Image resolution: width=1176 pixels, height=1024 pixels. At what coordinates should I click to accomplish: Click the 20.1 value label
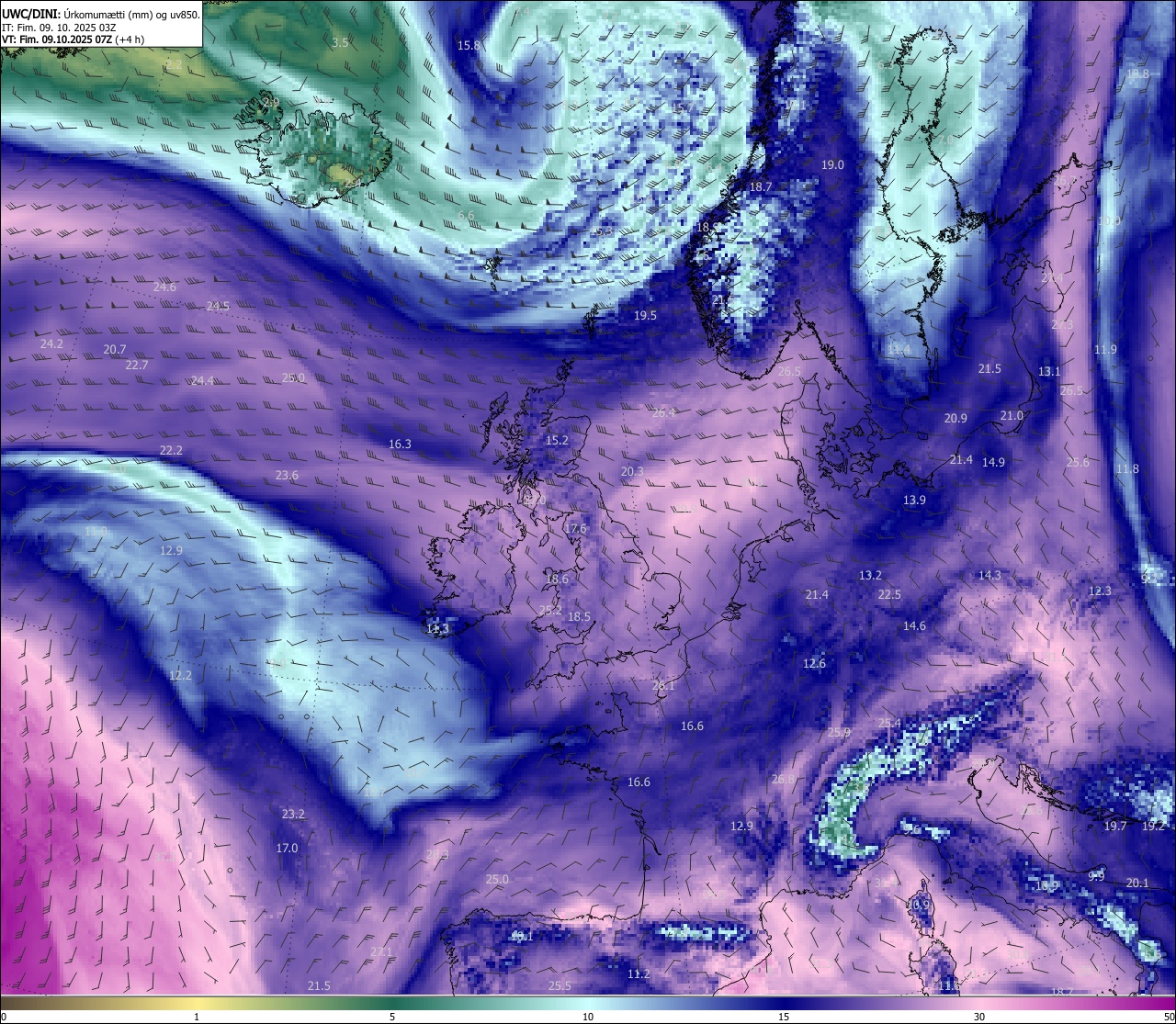click(1137, 883)
